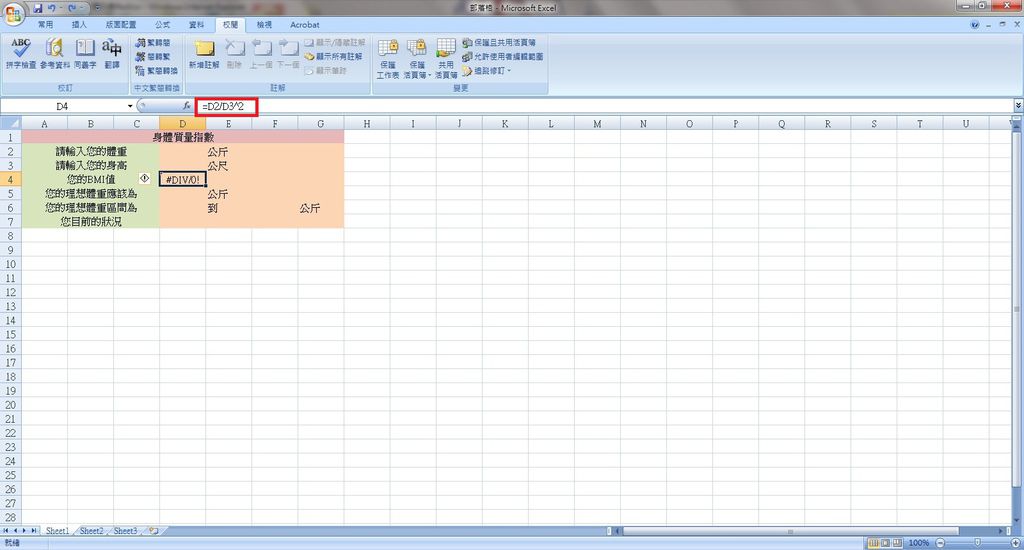The width and height of the screenshot is (1024, 550).
Task: Select cell 您目前的狀況
Action: (91, 221)
